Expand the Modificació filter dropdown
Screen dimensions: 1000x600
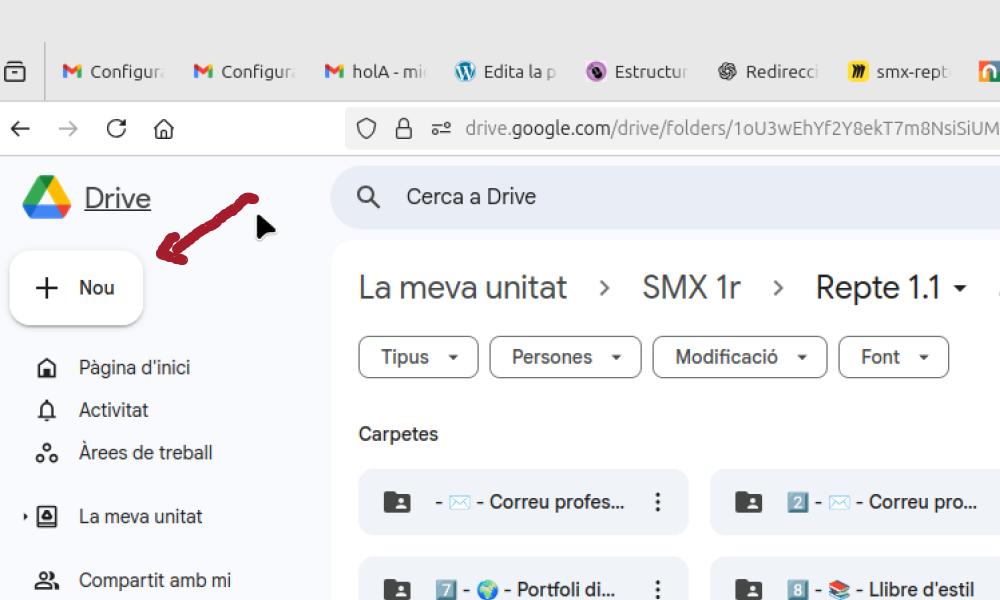tap(739, 357)
